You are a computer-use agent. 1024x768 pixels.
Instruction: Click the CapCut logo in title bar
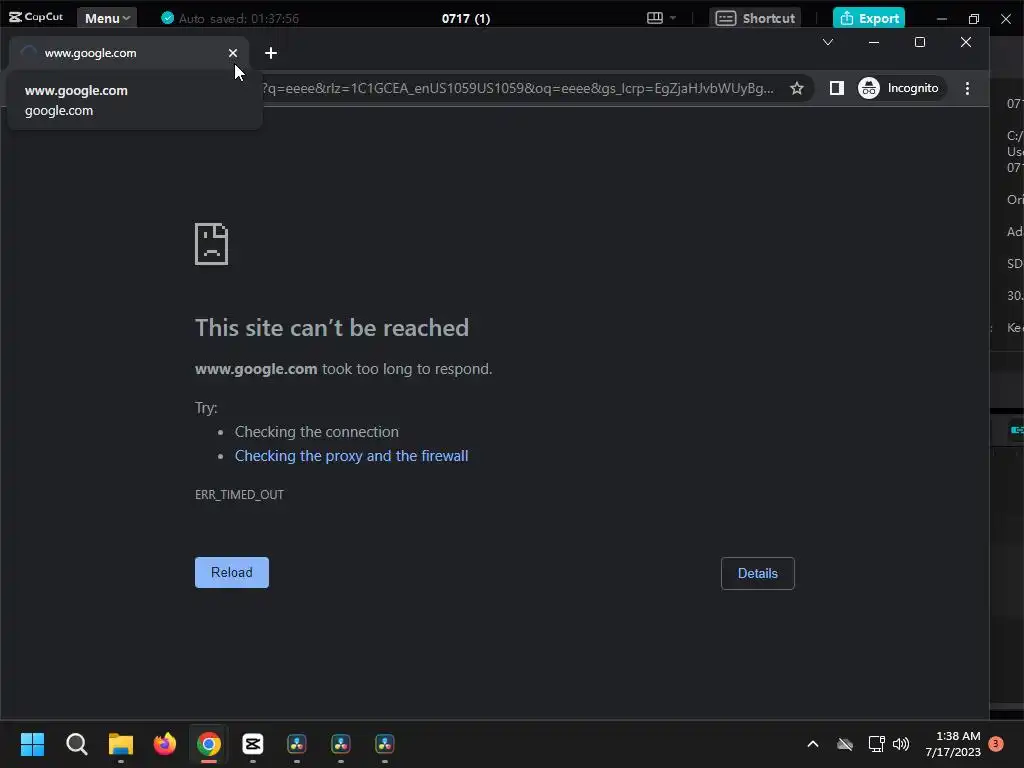click(x=36, y=17)
